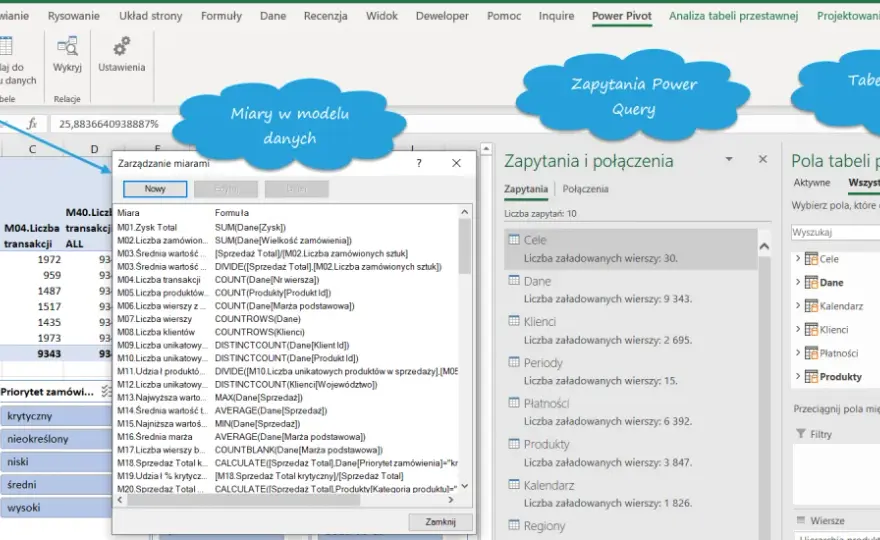Viewport: 880px width, 540px height.
Task: Select measure M01.Zysk Total row
Action: coord(286,227)
